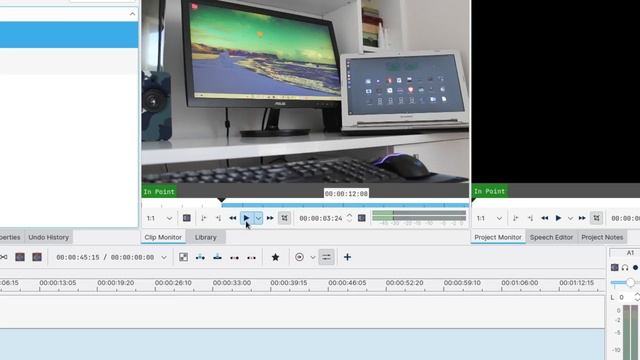Play the clip in Clip Monitor

246,218
